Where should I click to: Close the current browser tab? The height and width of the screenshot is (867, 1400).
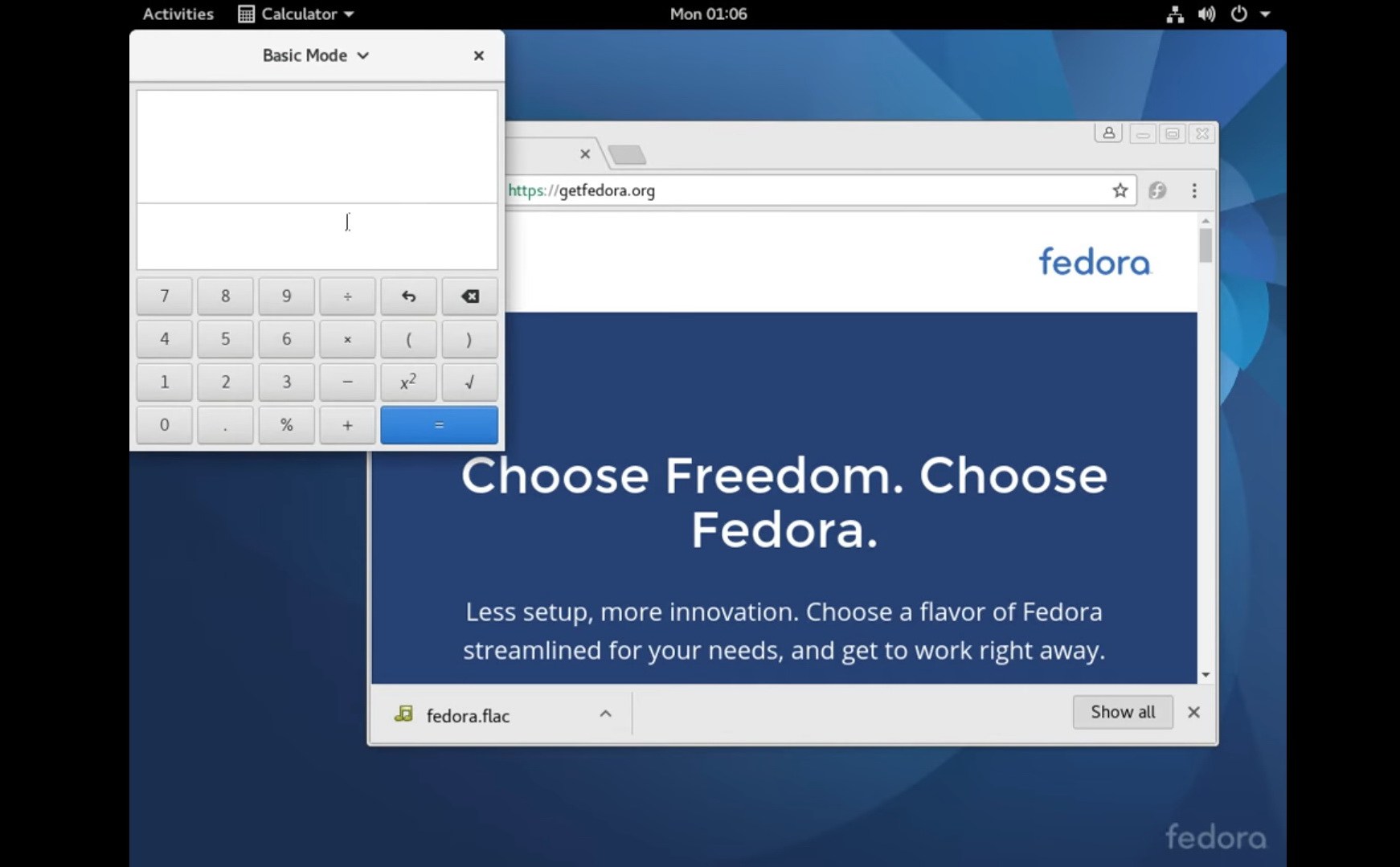(x=585, y=153)
